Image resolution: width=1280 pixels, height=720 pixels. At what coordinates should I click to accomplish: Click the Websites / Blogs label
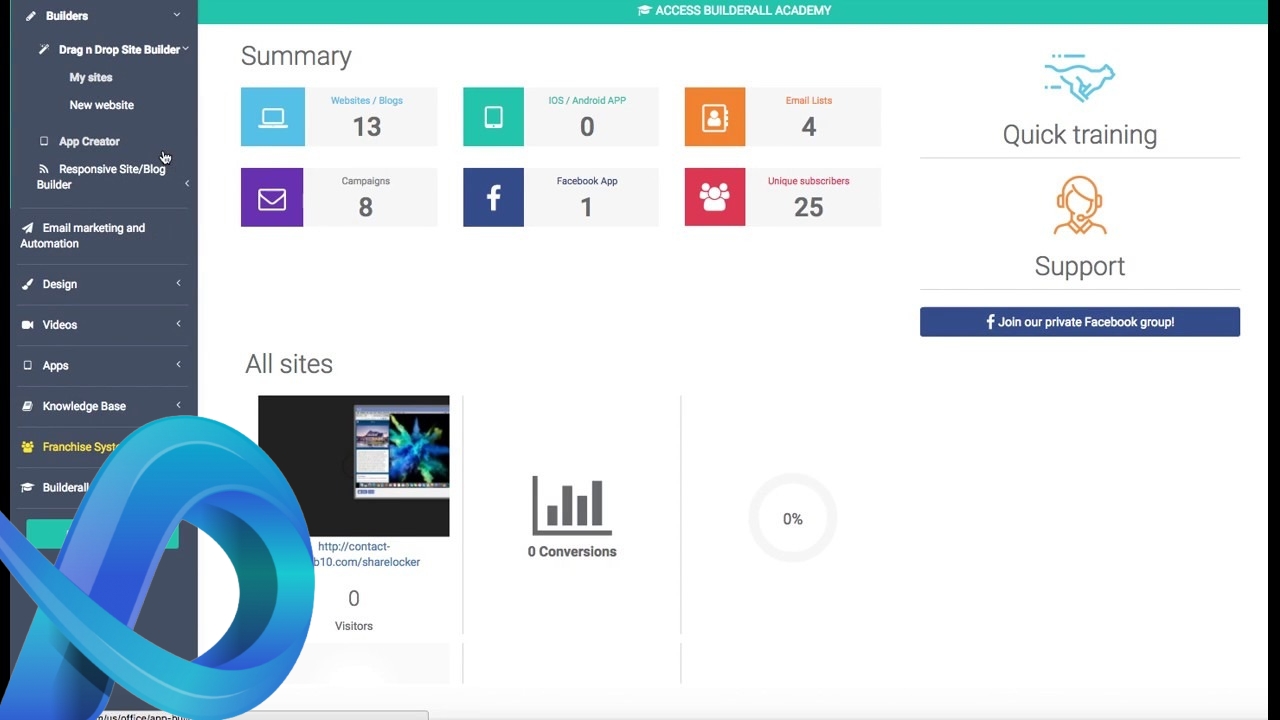367,101
